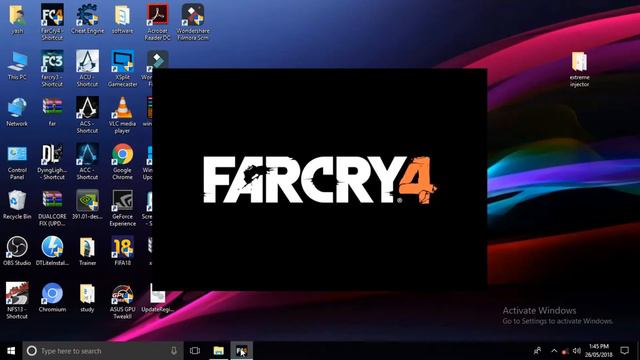The height and width of the screenshot is (360, 640).
Task: Click the Far Cry 4 splash screen
Action: tap(320, 180)
